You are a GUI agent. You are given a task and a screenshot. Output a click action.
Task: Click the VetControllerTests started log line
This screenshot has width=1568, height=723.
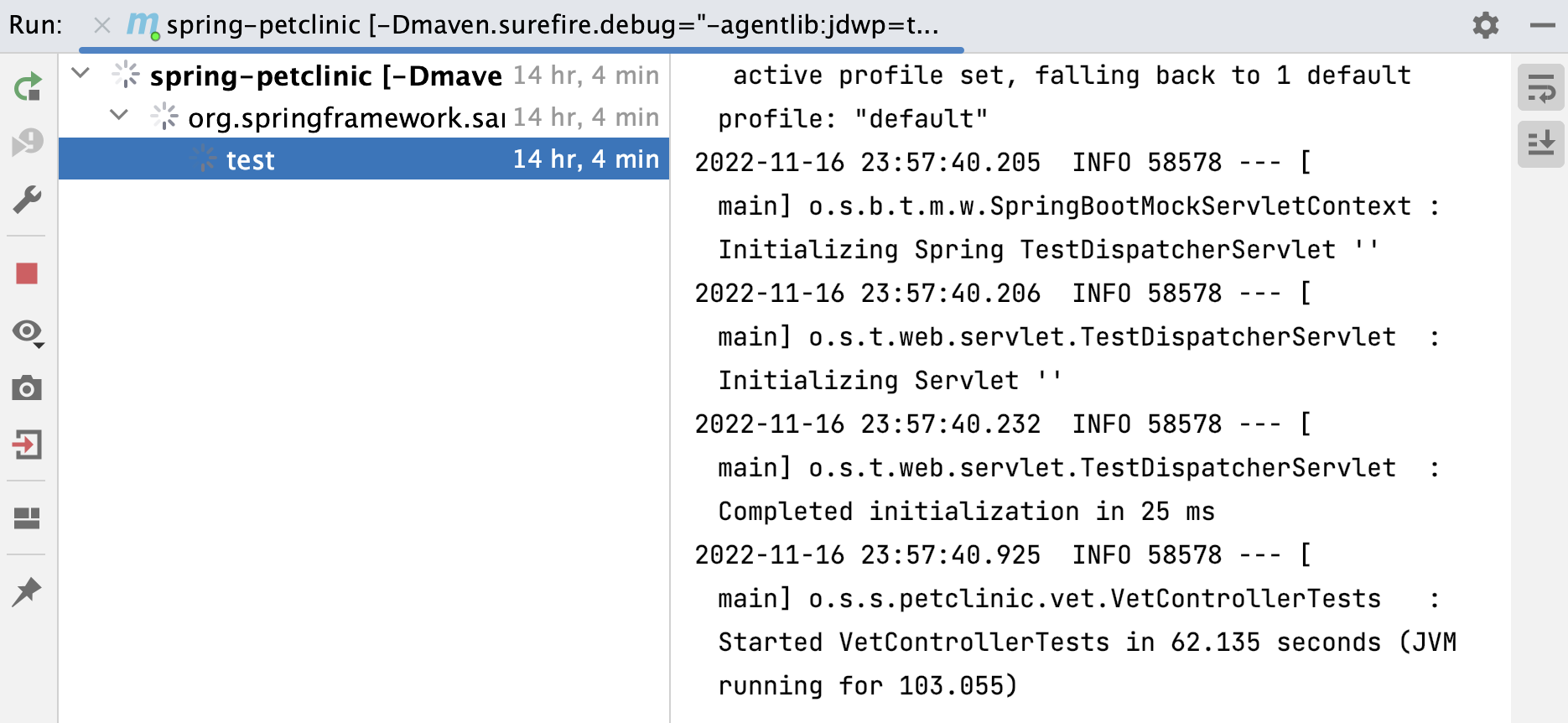tap(1088, 642)
